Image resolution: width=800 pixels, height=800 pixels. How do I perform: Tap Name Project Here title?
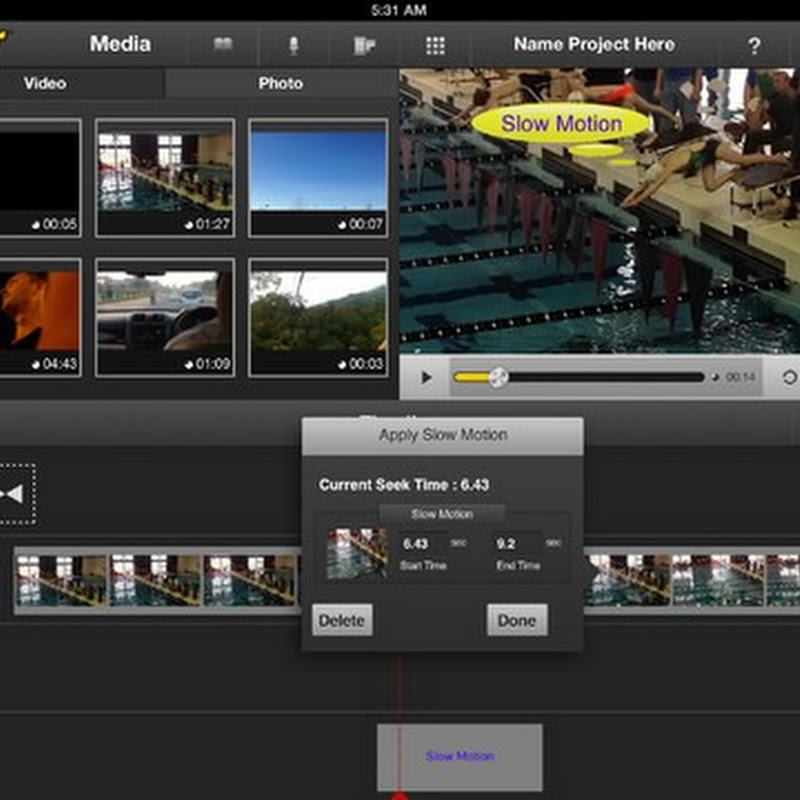(x=594, y=44)
